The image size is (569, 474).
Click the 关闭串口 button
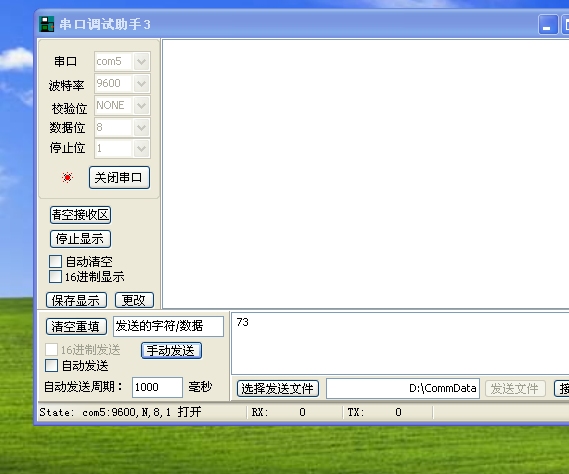coord(119,177)
